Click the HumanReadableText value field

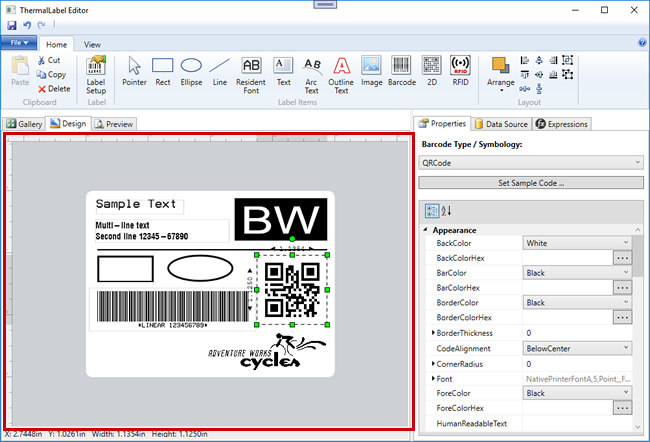(577, 422)
